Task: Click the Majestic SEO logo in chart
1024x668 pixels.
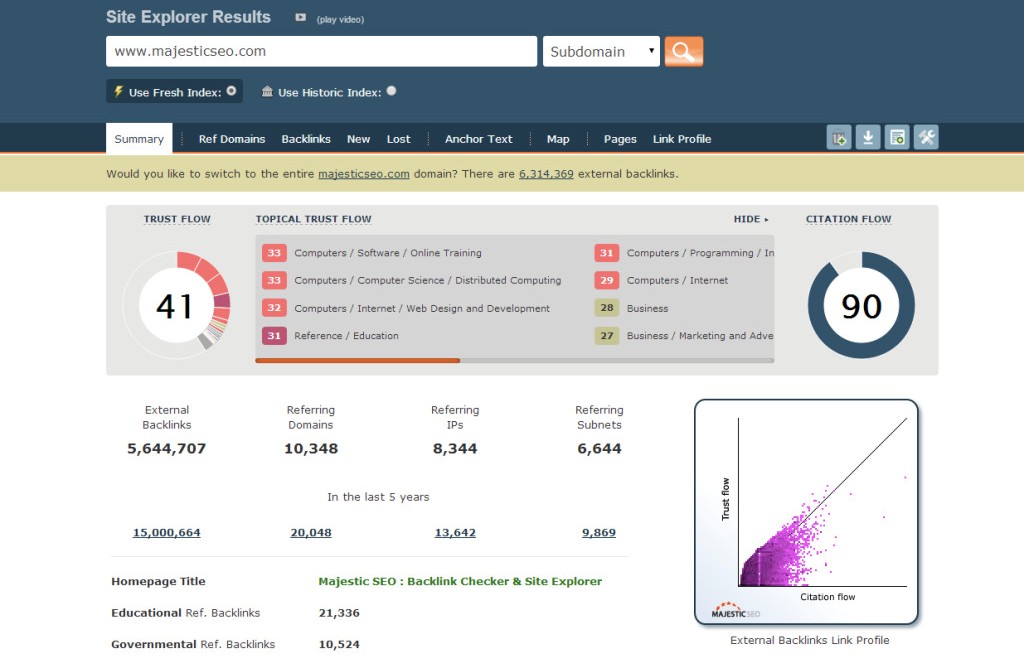Action: tap(735, 611)
